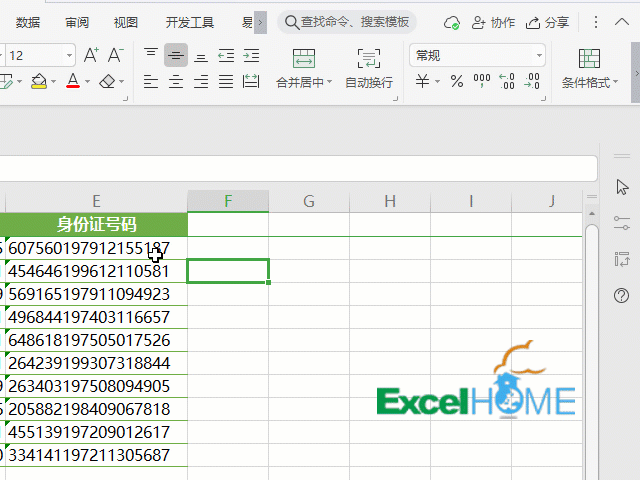Click the 协作 collaborate button
Screen dimensions: 640x480
pos(493,22)
